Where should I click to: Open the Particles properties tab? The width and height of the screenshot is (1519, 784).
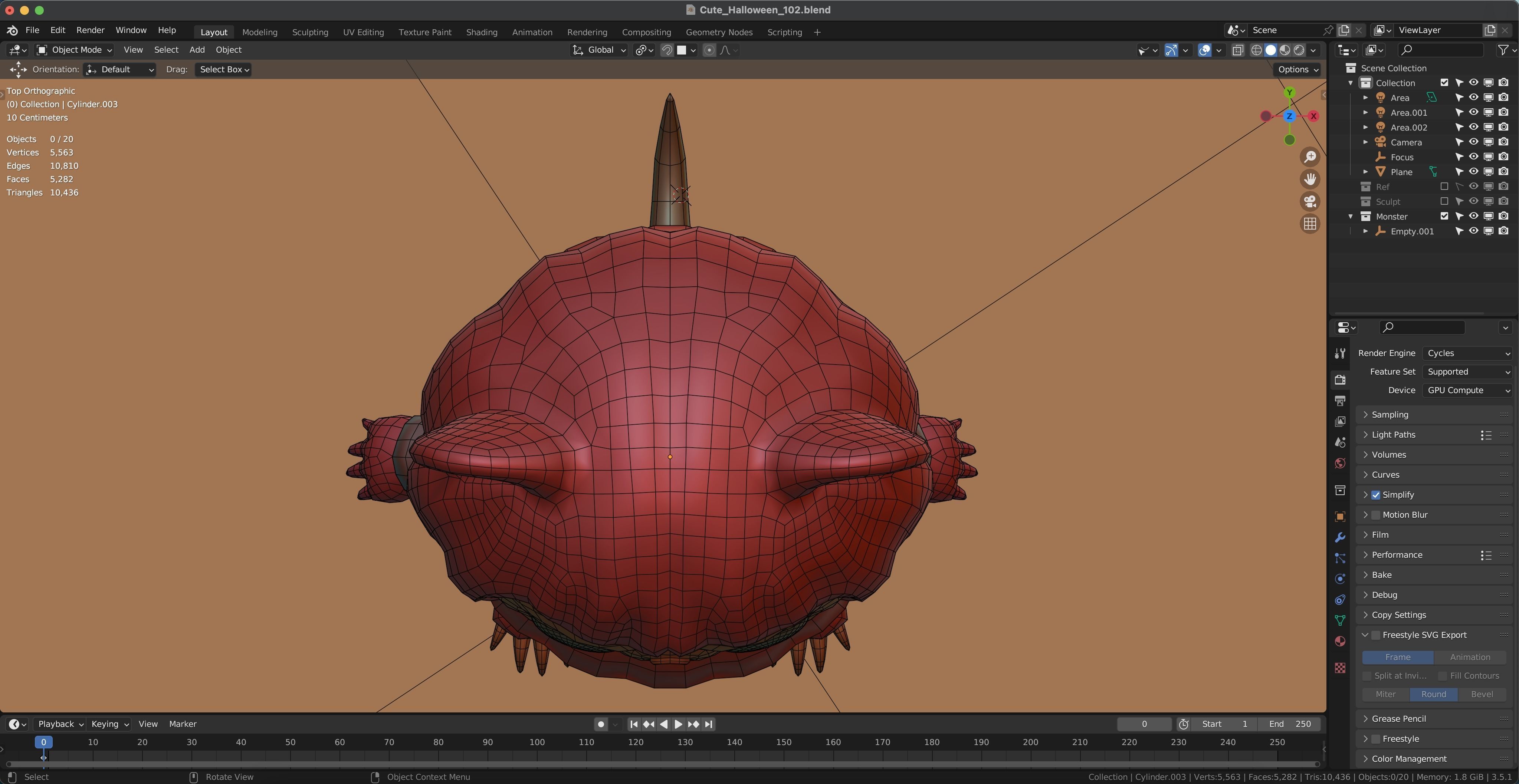click(x=1340, y=558)
